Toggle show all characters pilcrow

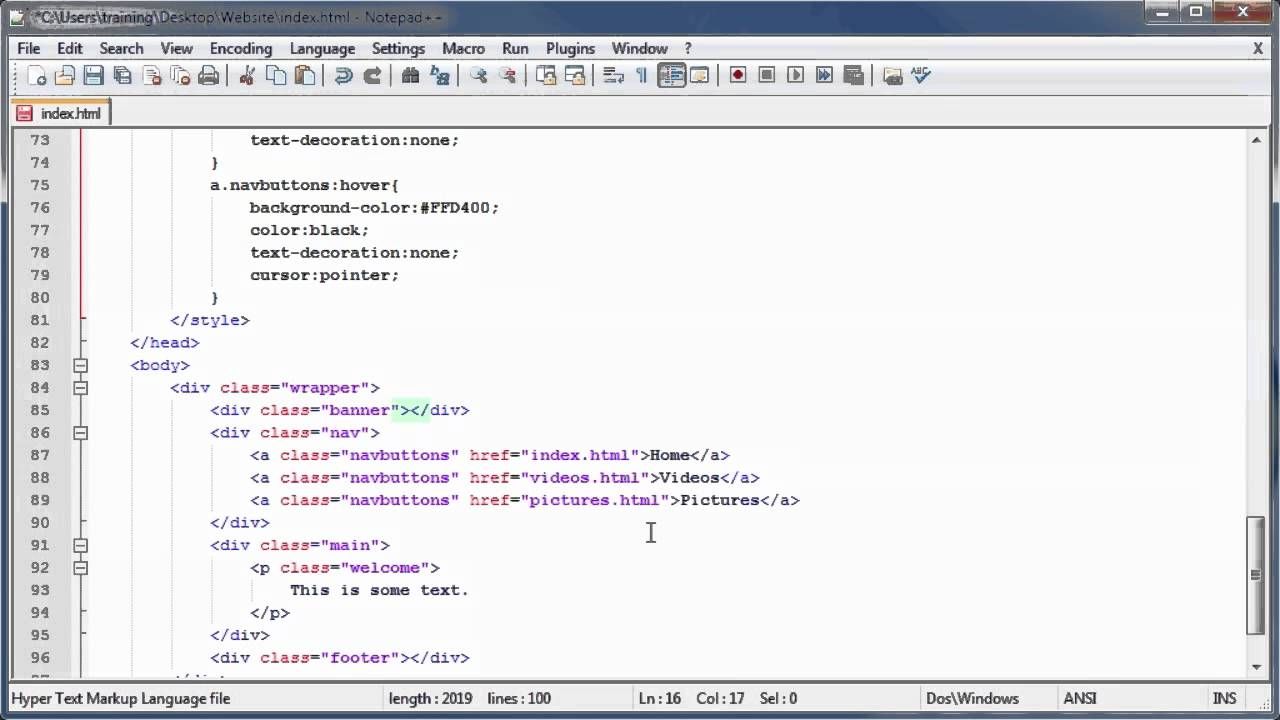point(641,76)
